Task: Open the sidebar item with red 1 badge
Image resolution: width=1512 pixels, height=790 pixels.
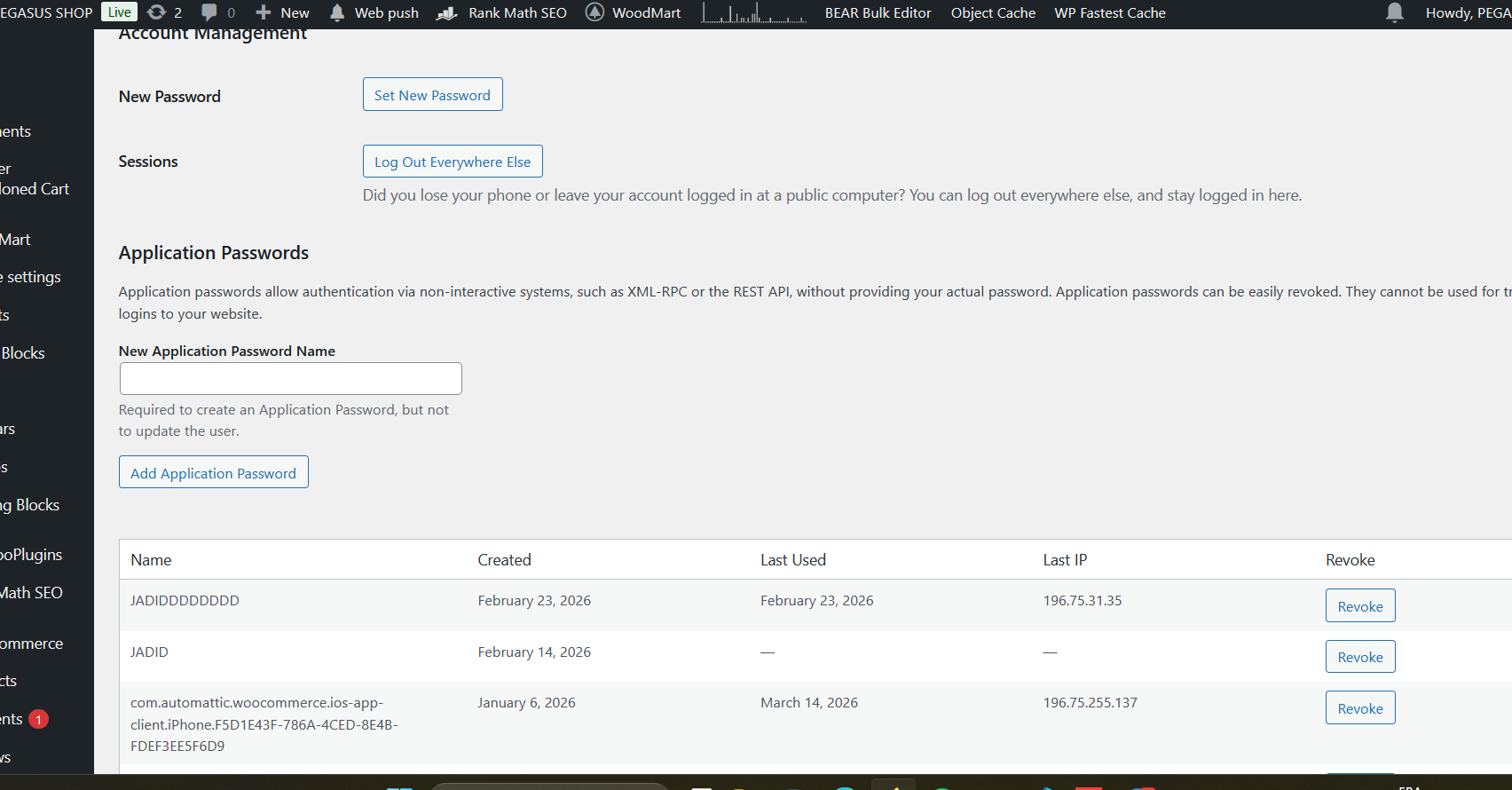Action: tap(25, 718)
